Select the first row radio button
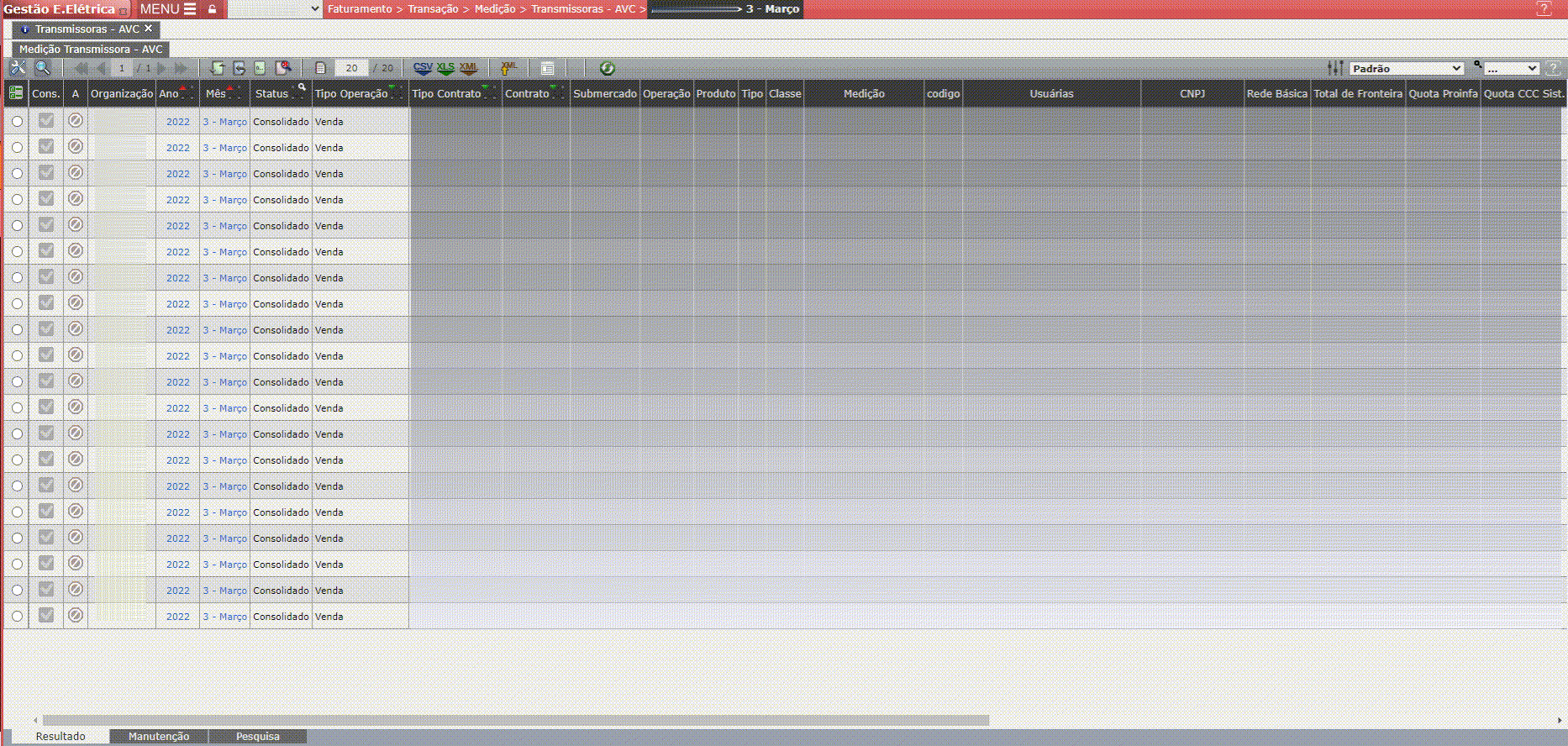The height and width of the screenshot is (746, 1568). (x=17, y=122)
